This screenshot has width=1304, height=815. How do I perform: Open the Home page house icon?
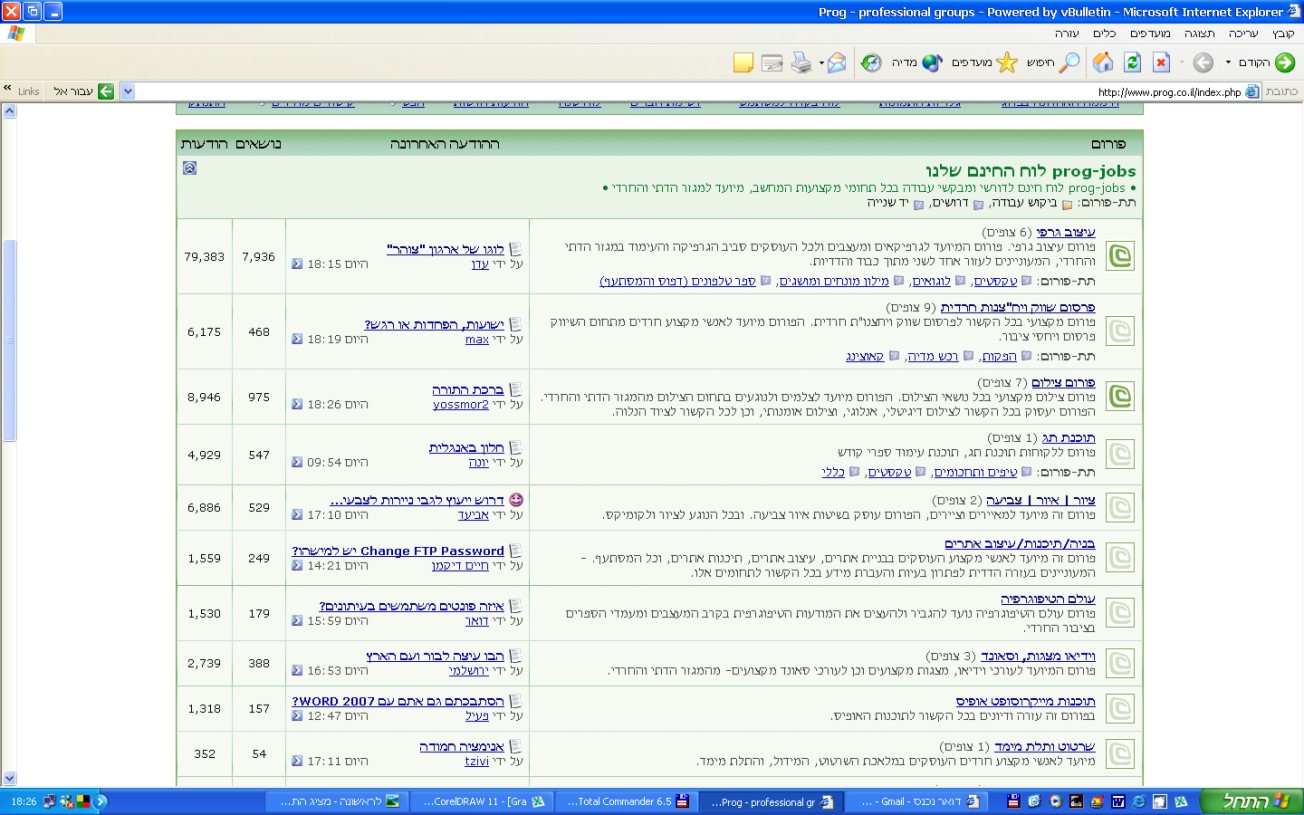coord(1103,63)
